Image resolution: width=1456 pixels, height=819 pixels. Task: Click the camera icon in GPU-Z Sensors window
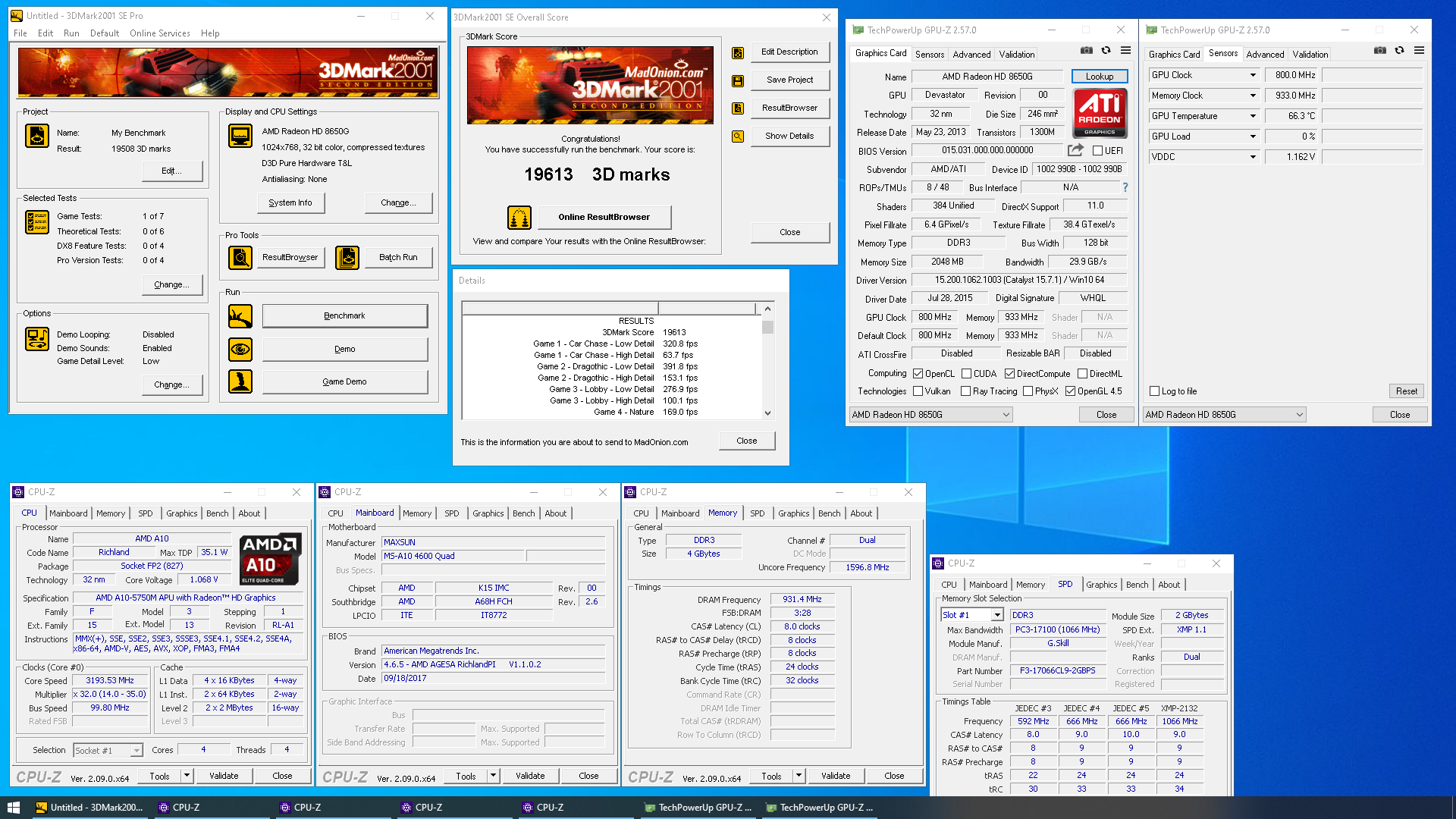coord(1380,51)
